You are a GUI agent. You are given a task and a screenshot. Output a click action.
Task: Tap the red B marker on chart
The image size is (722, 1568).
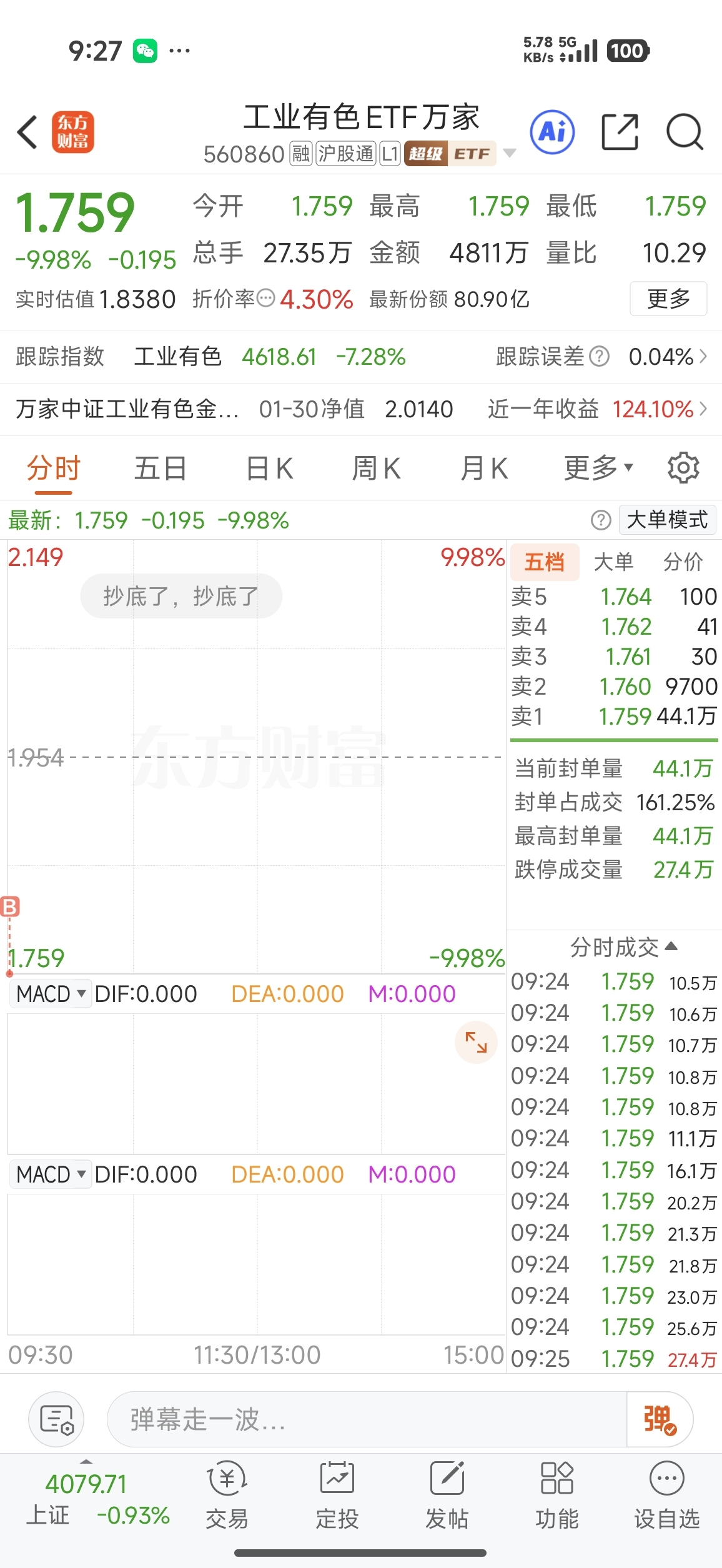(10, 906)
